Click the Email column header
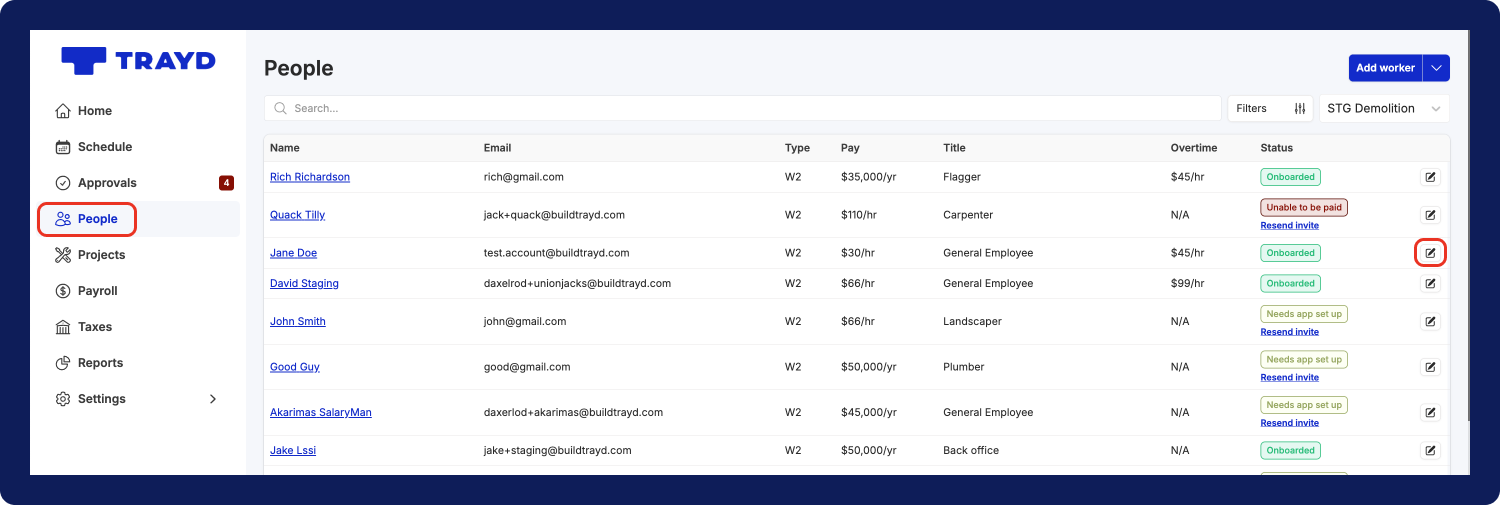 pyautogui.click(x=497, y=148)
